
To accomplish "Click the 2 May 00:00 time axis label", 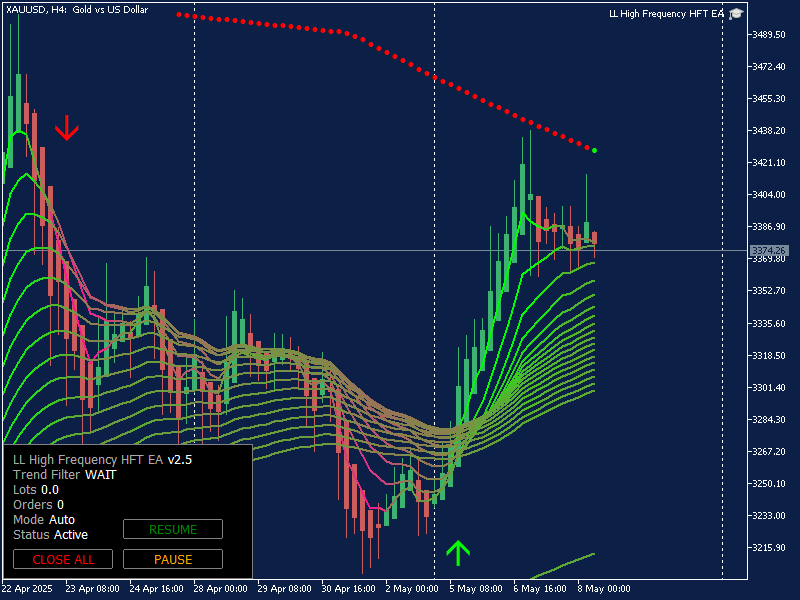I will (412, 589).
